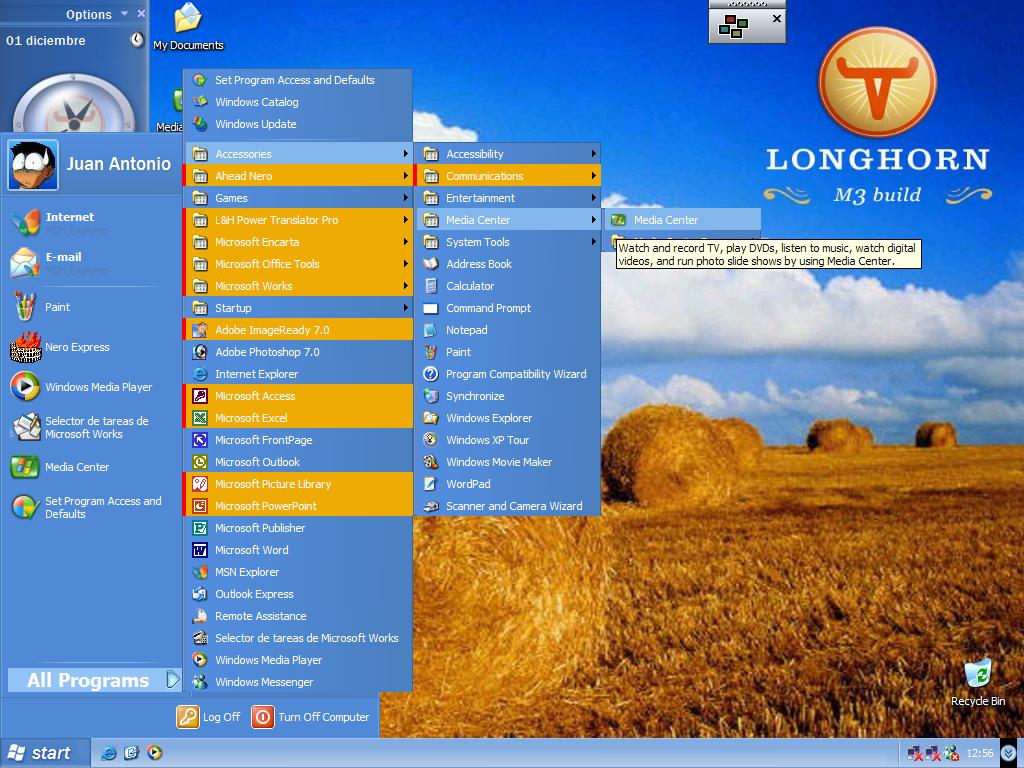Launch Microsoft Excel from programs list
The image size is (1024, 768).
click(298, 418)
